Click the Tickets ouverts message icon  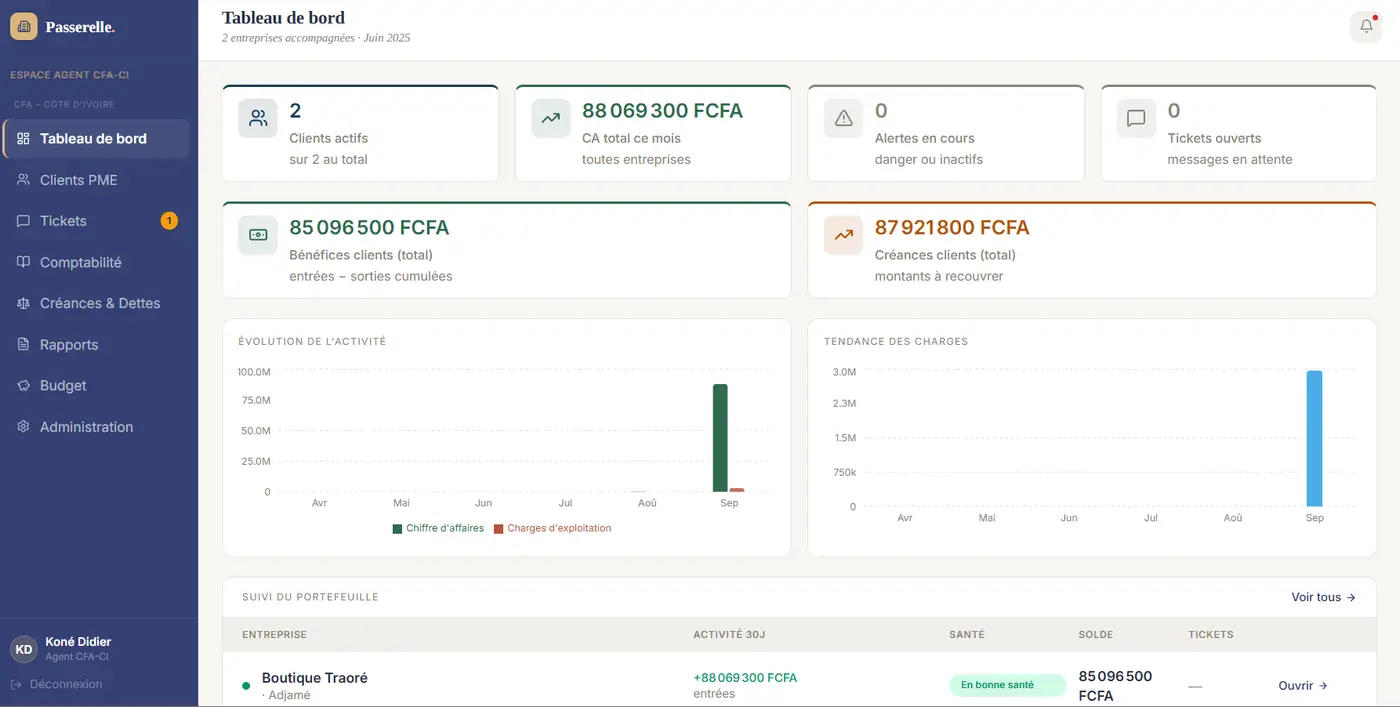point(1136,118)
